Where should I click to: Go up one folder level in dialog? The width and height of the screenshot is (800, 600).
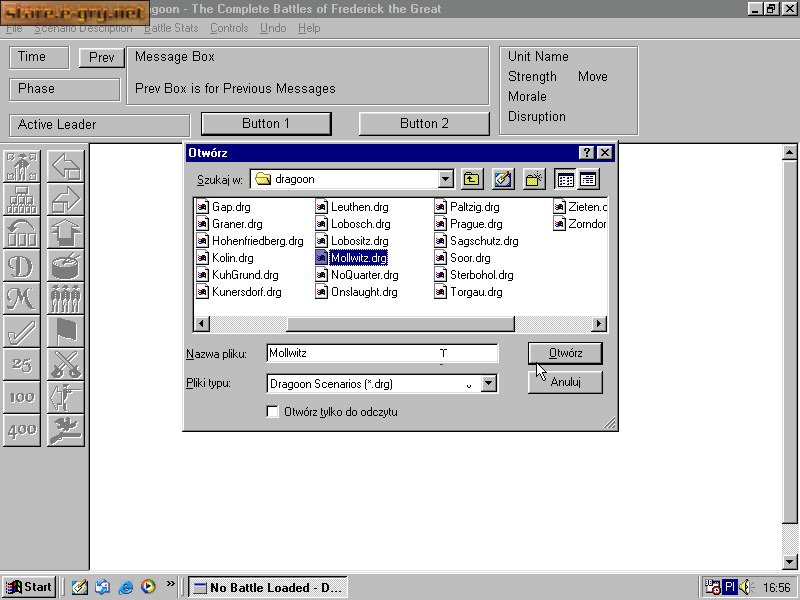(x=472, y=179)
